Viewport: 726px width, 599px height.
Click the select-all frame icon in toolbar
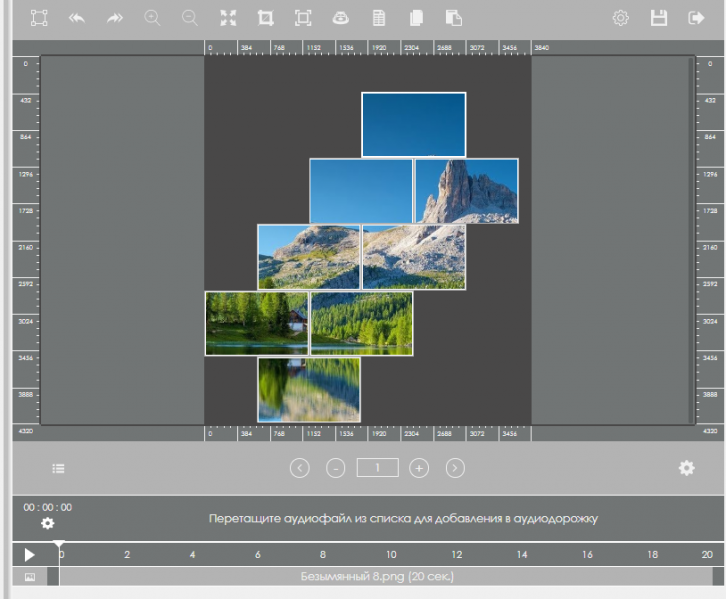[39, 18]
